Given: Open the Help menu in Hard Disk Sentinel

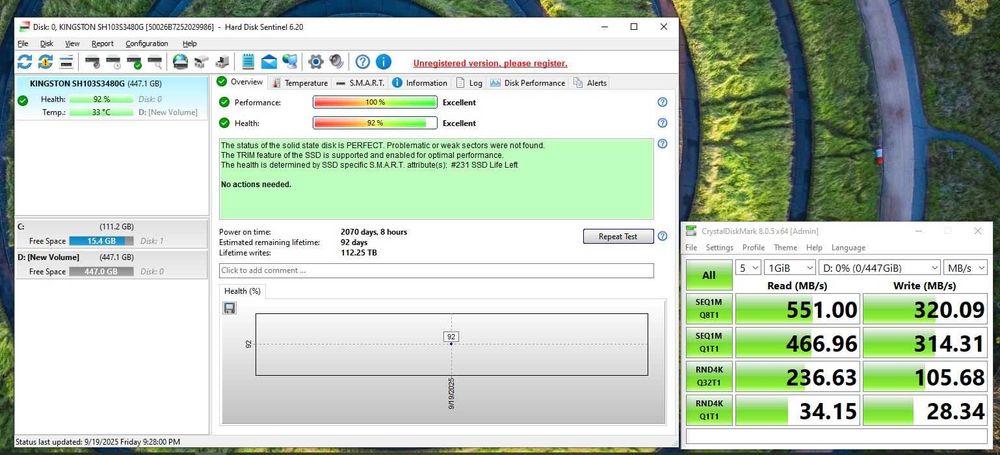Looking at the screenshot, I should click(x=189, y=43).
